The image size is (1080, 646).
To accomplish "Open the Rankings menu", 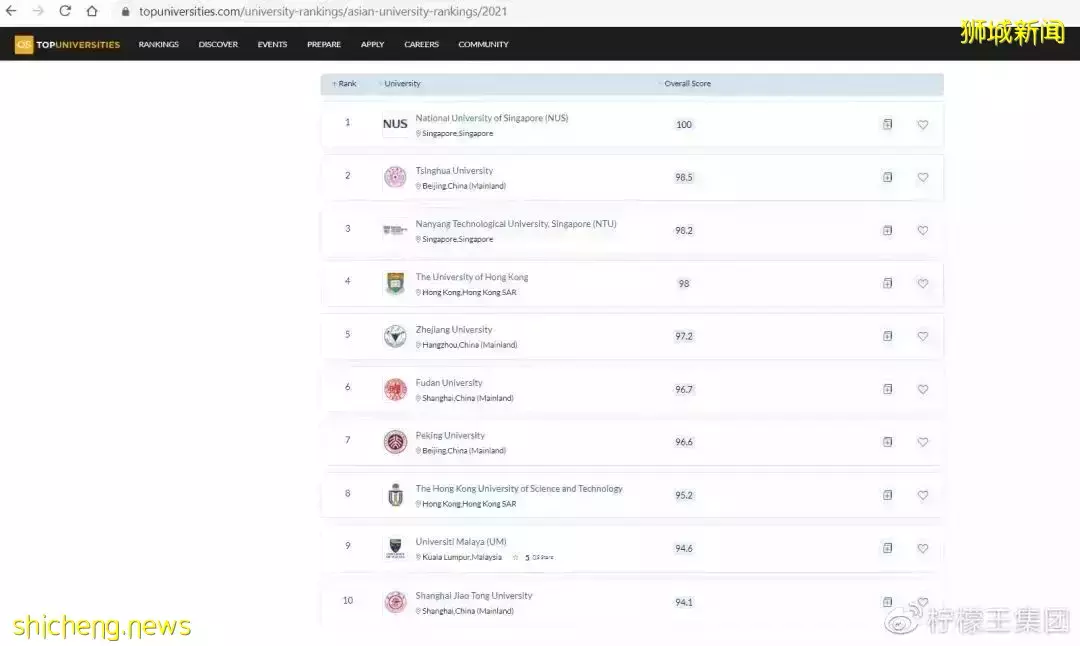I will coord(158,45).
